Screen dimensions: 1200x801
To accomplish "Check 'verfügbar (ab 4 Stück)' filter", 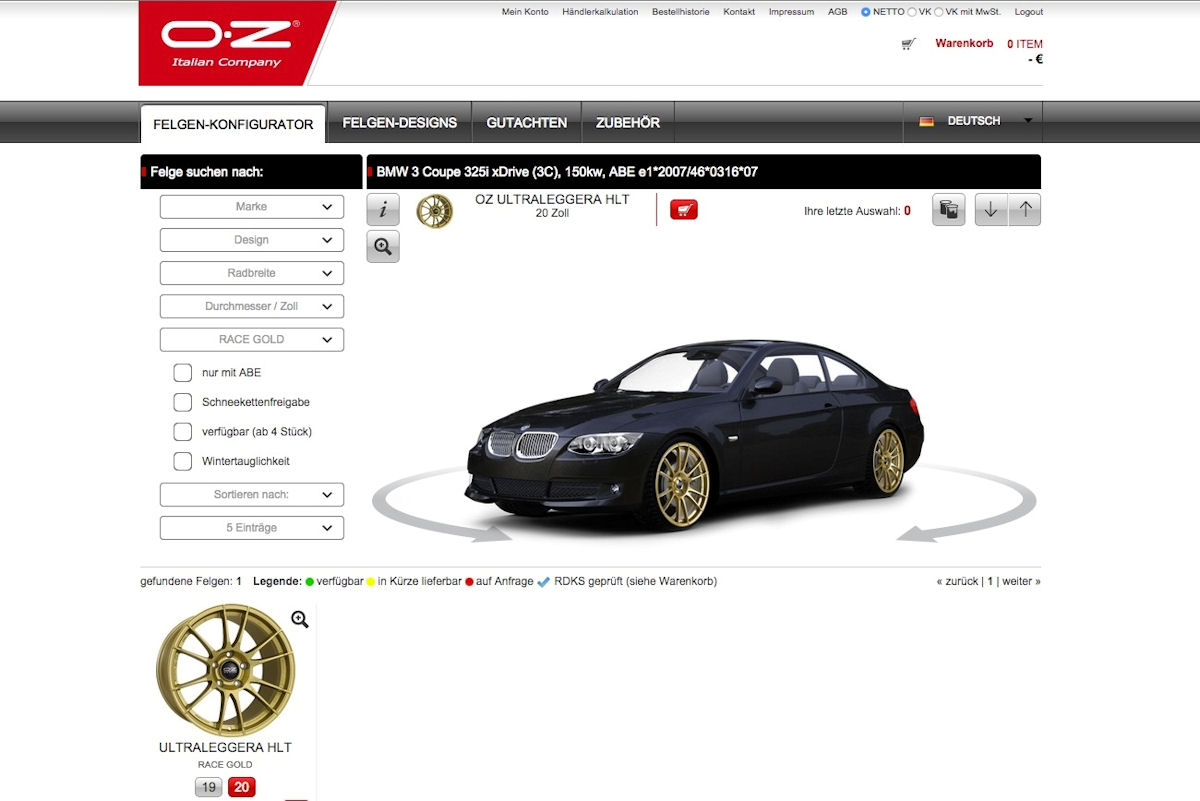I will [x=183, y=432].
